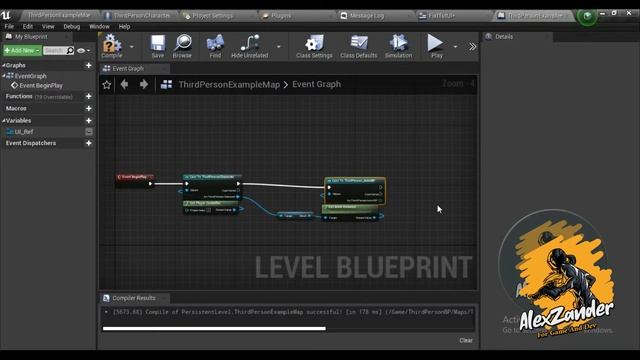Open Functions section header

tap(19, 96)
